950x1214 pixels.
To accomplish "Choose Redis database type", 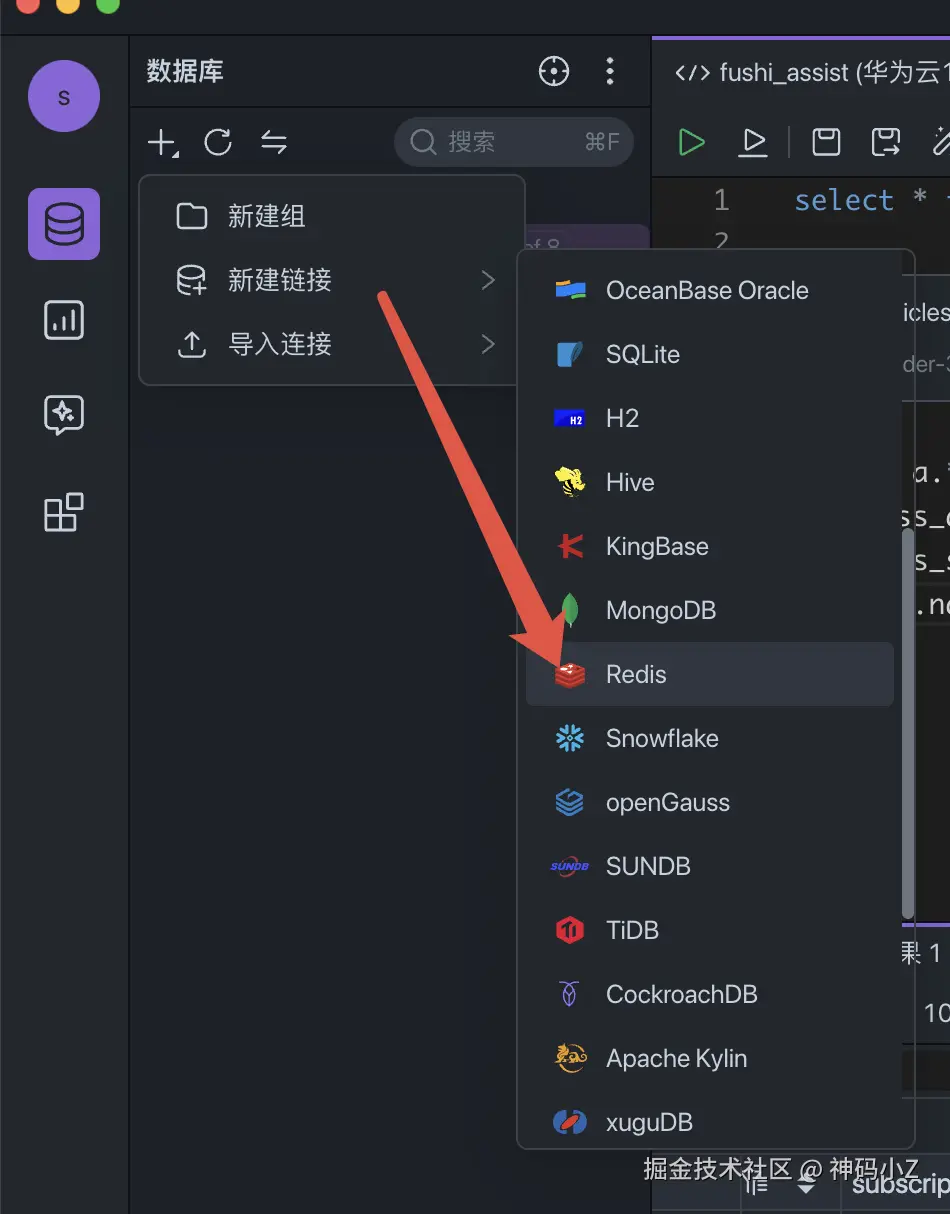I will tap(710, 674).
